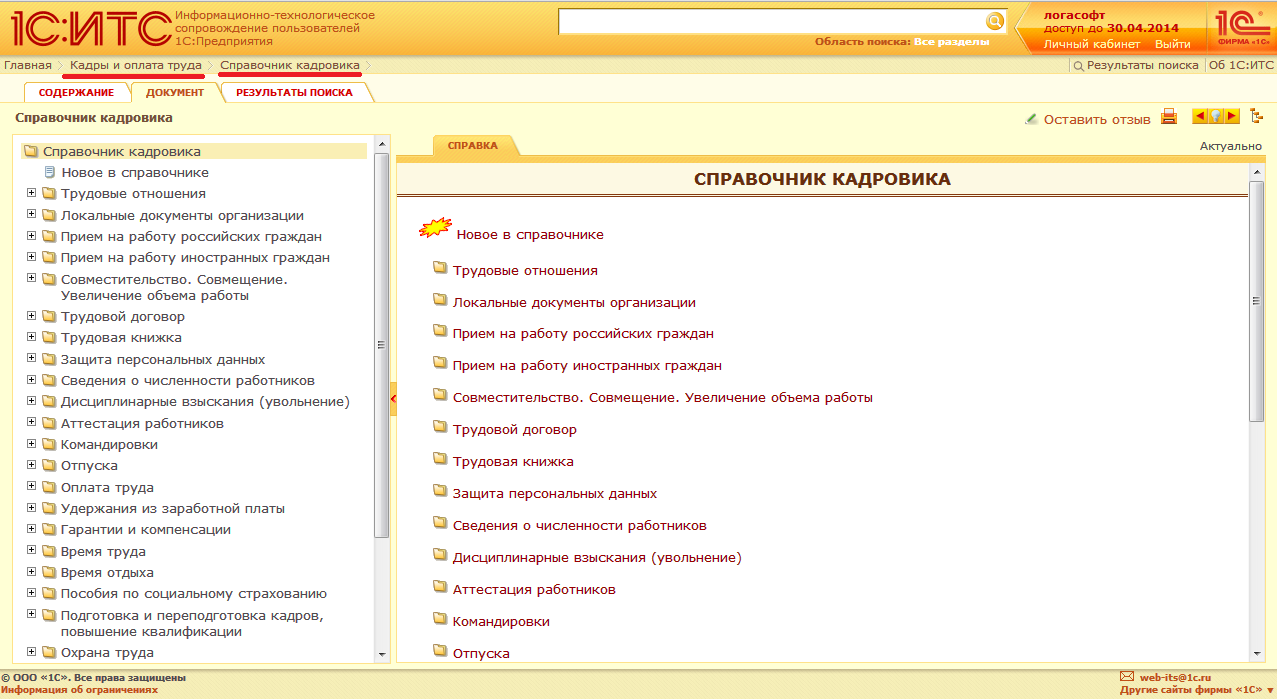Click the envelope icon next to web-its@1c.ru

(1127, 677)
